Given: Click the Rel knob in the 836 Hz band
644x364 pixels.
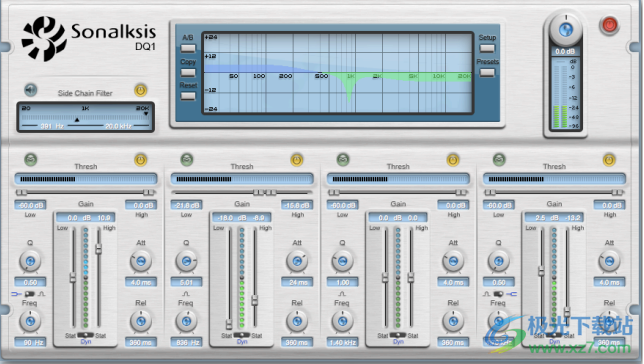Looking at the screenshot, I should [297, 321].
